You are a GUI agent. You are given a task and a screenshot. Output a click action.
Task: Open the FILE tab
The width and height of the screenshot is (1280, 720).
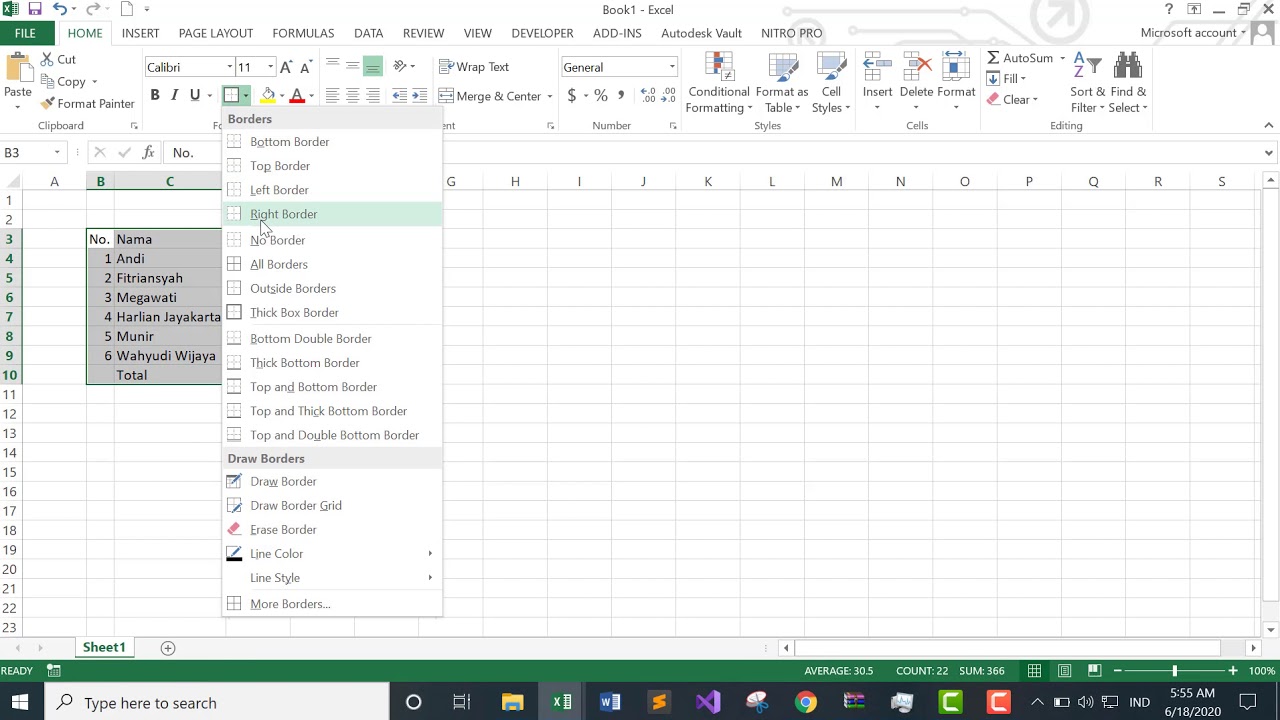(x=25, y=33)
